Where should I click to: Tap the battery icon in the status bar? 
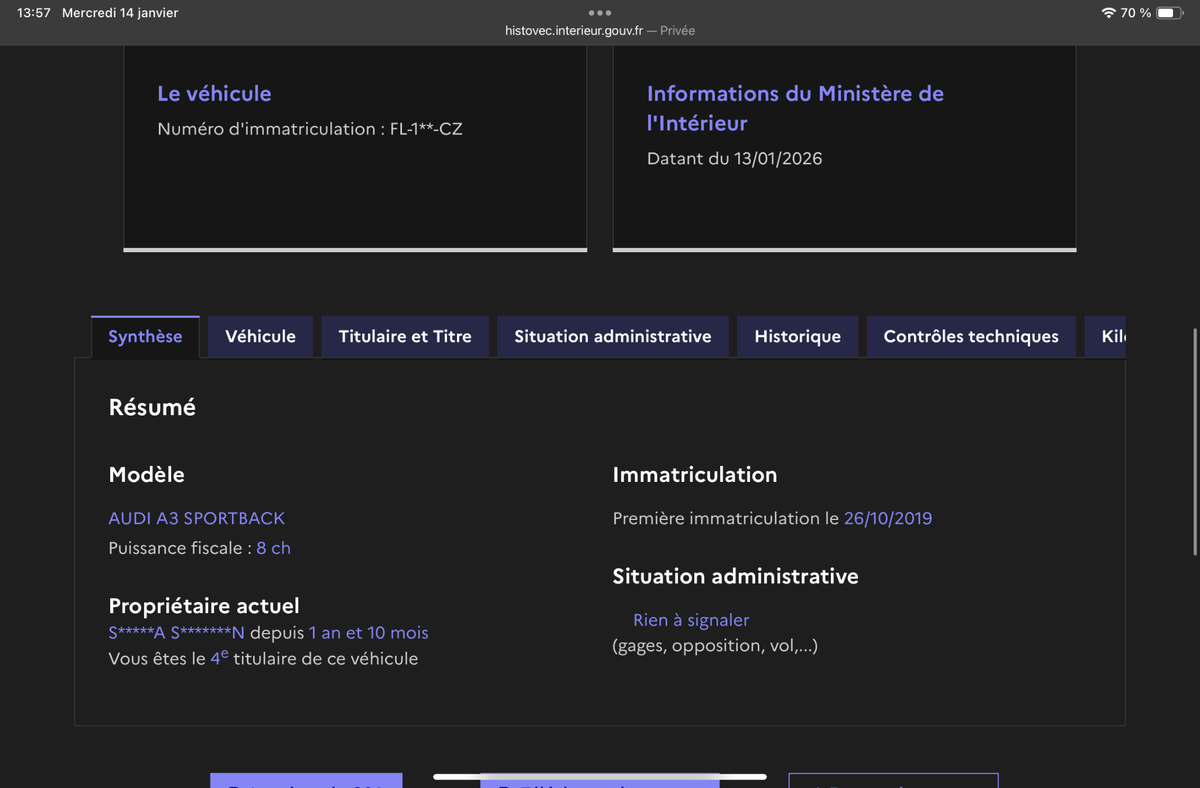[x=1170, y=13]
